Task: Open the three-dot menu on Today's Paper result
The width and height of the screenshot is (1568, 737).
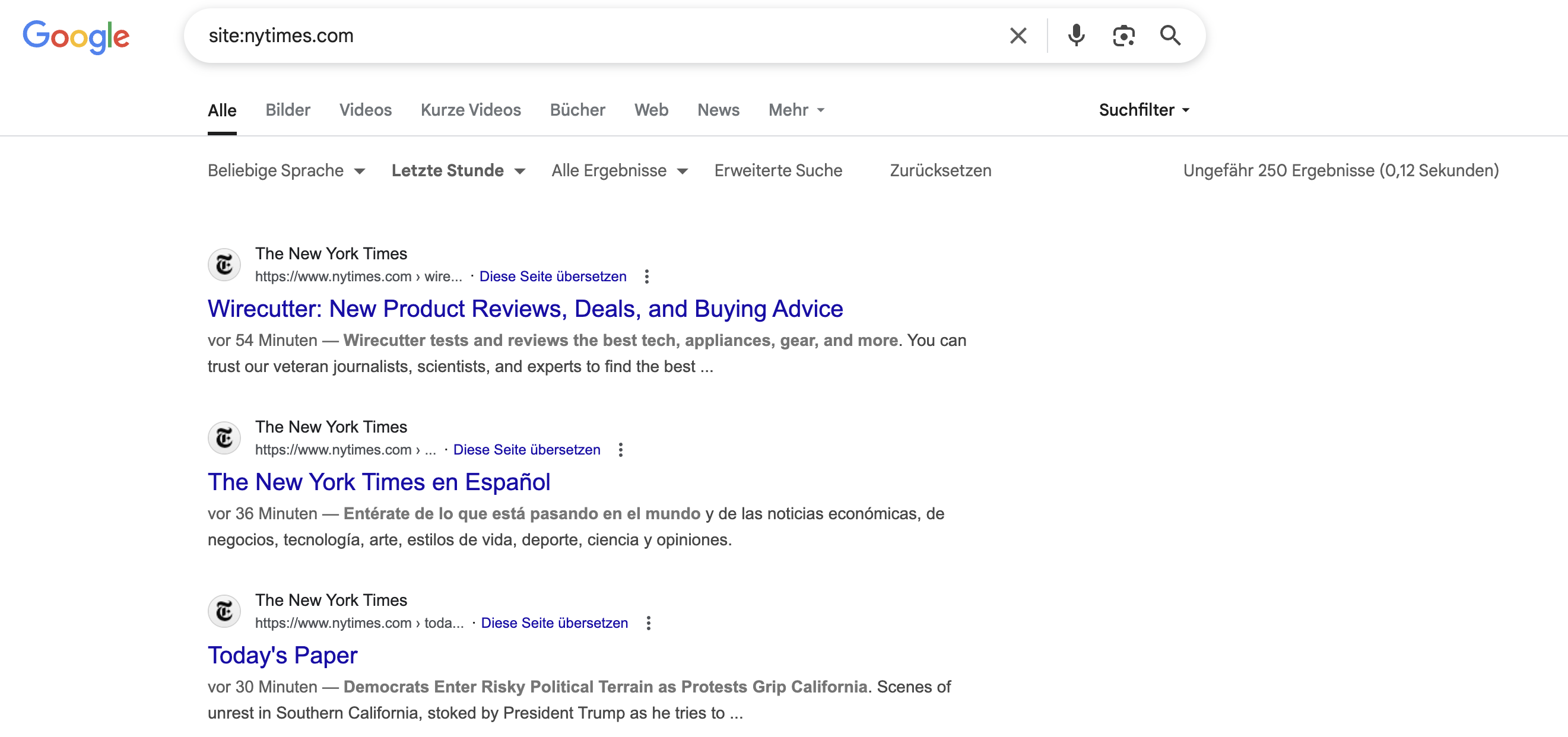Action: tap(648, 622)
